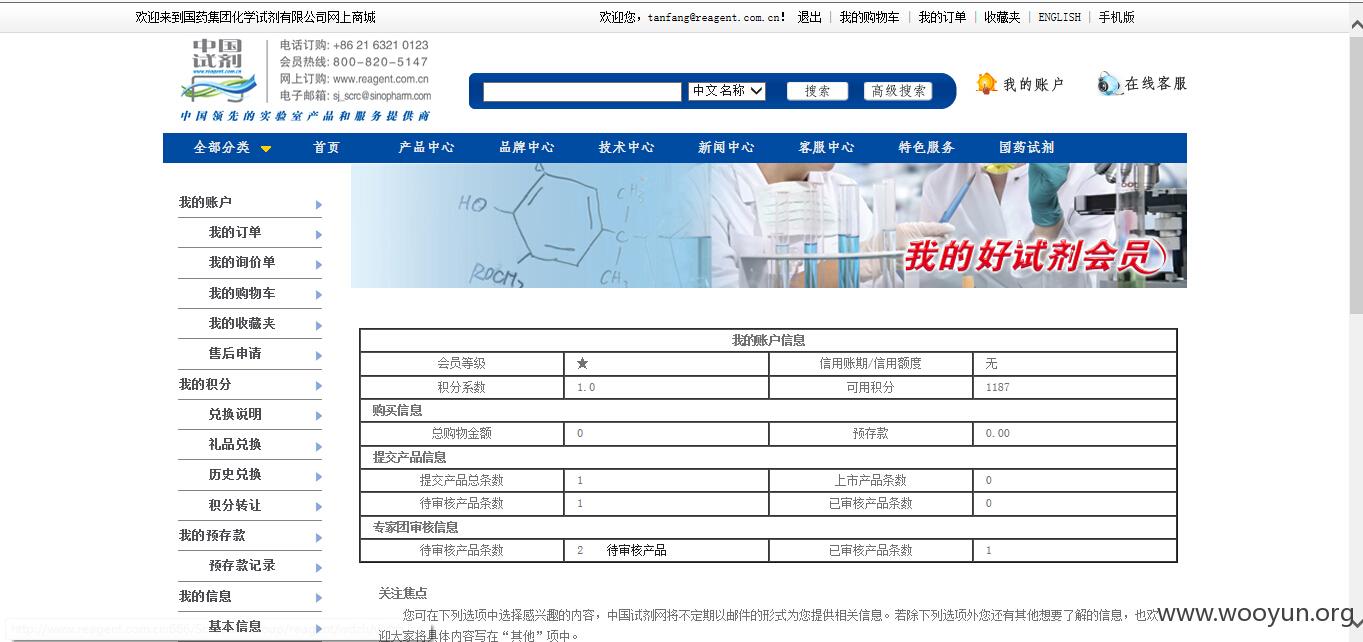This screenshot has height=642, width=1363.
Task: Open 我的订单 in sidebar
Action: [x=235, y=232]
